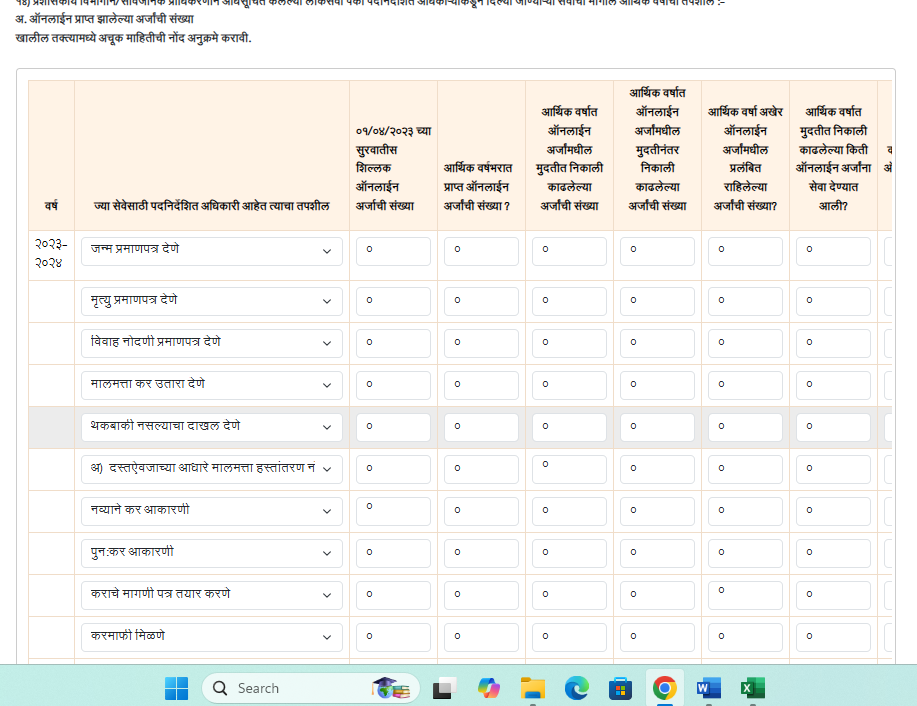917x706 pixels.
Task: Click disposed-after-deadline field in विवाह नोदणी row
Action: [657, 343]
